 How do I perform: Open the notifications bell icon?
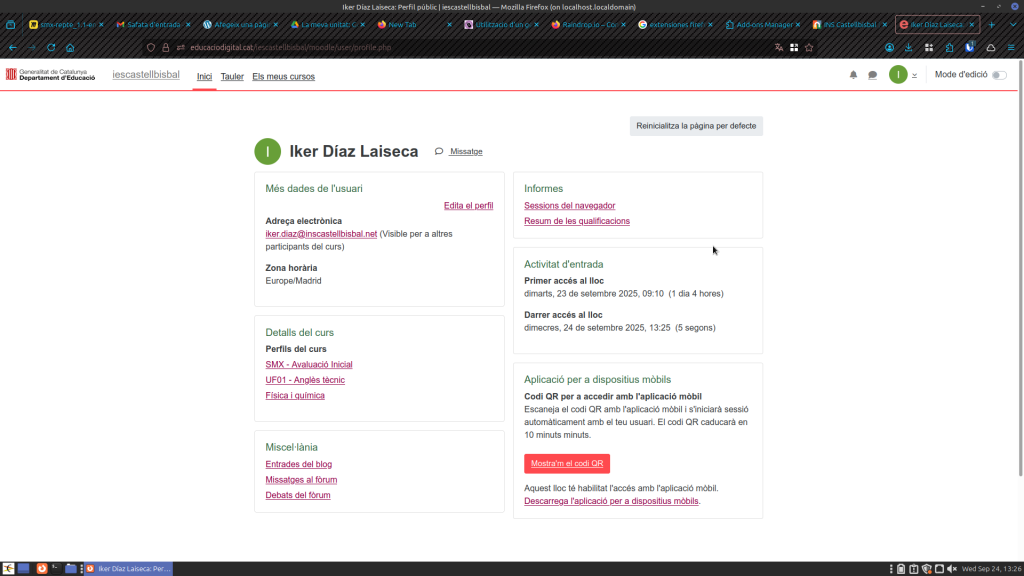point(853,75)
